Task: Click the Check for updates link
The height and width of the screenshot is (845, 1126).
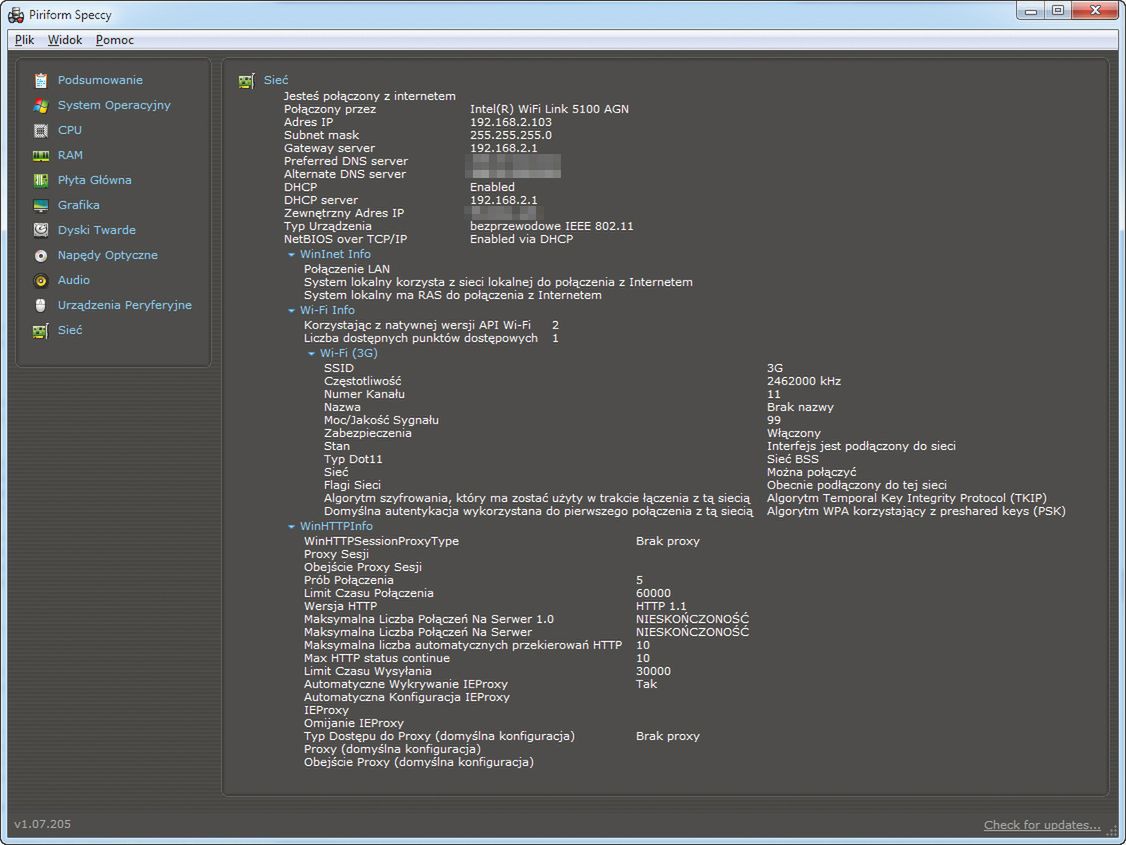Action: point(1042,825)
